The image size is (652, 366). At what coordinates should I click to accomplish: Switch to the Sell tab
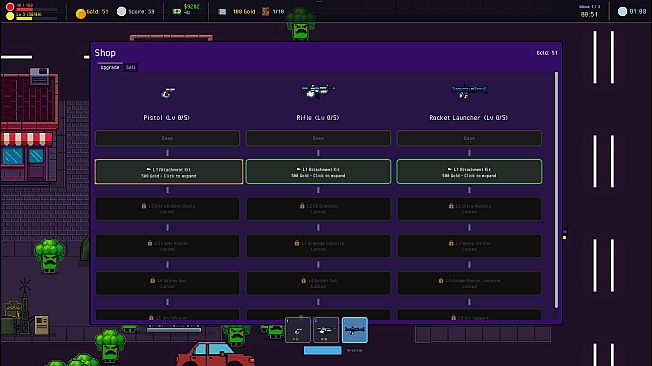tap(131, 67)
